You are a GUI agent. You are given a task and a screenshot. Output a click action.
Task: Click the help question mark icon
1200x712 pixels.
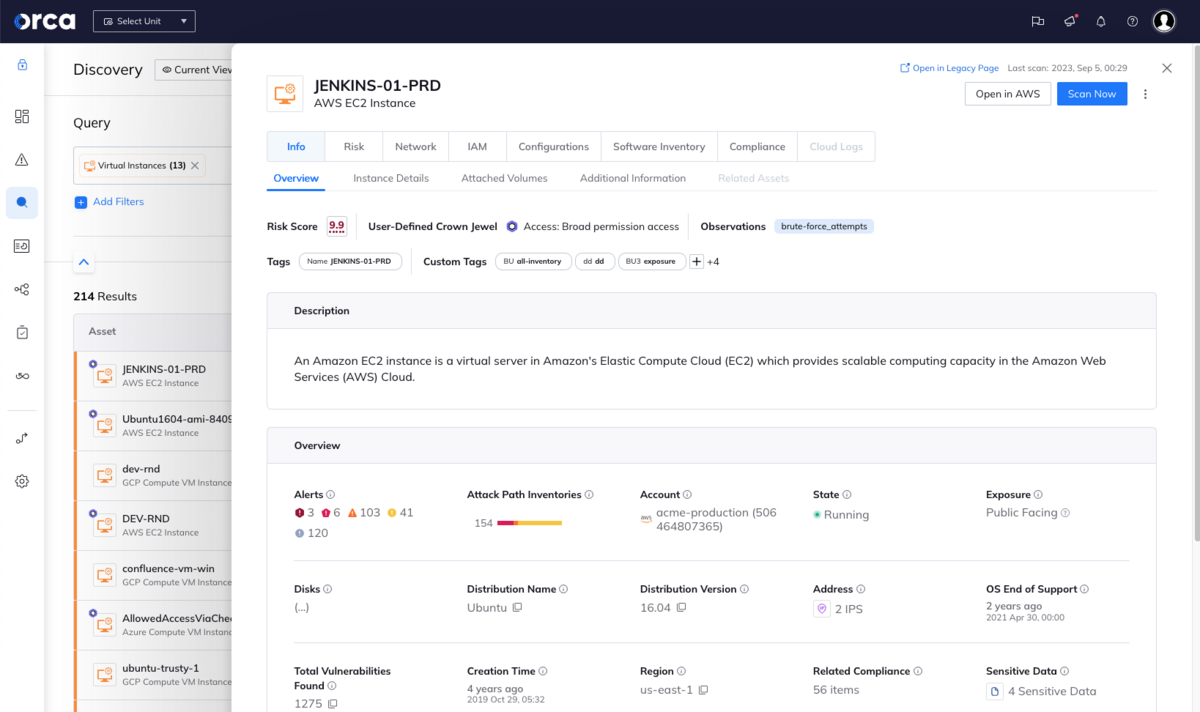point(1132,21)
